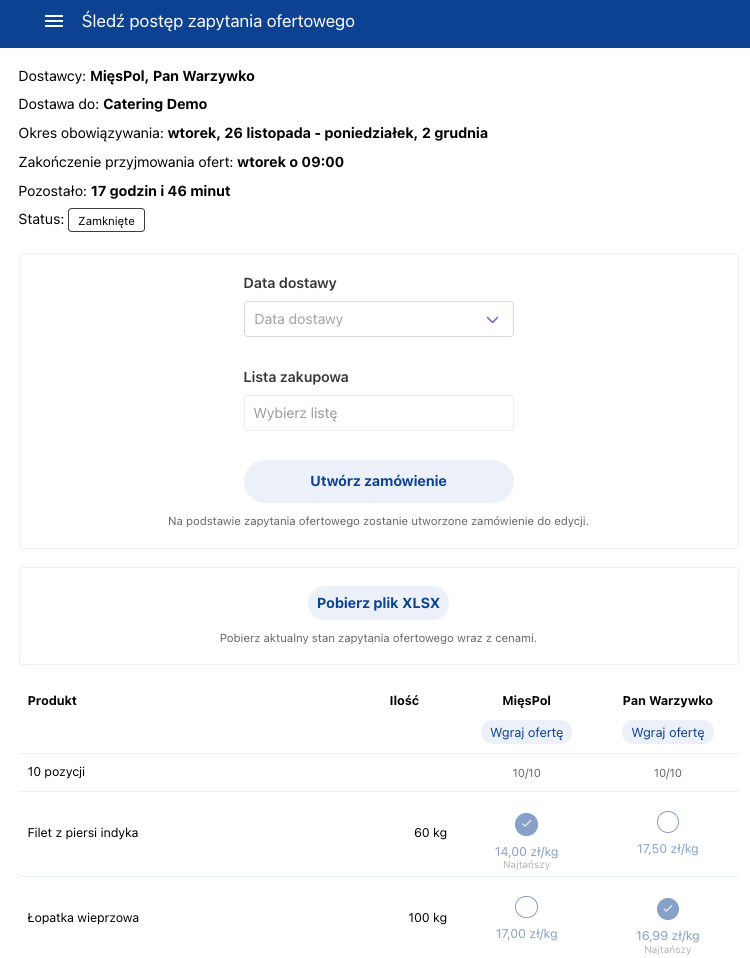This screenshot has height=958, width=750.
Task: Click the MięsPol column header
Action: [526, 701]
